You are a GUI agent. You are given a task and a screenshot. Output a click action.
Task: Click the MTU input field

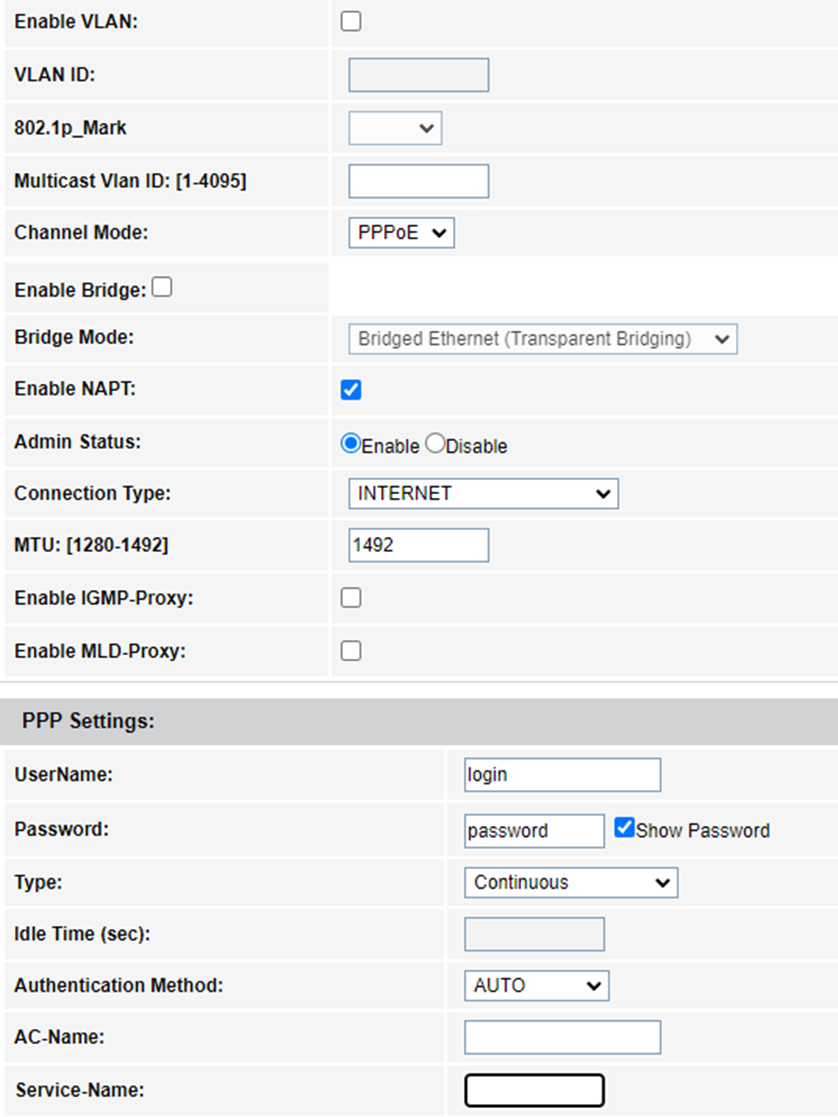point(418,546)
